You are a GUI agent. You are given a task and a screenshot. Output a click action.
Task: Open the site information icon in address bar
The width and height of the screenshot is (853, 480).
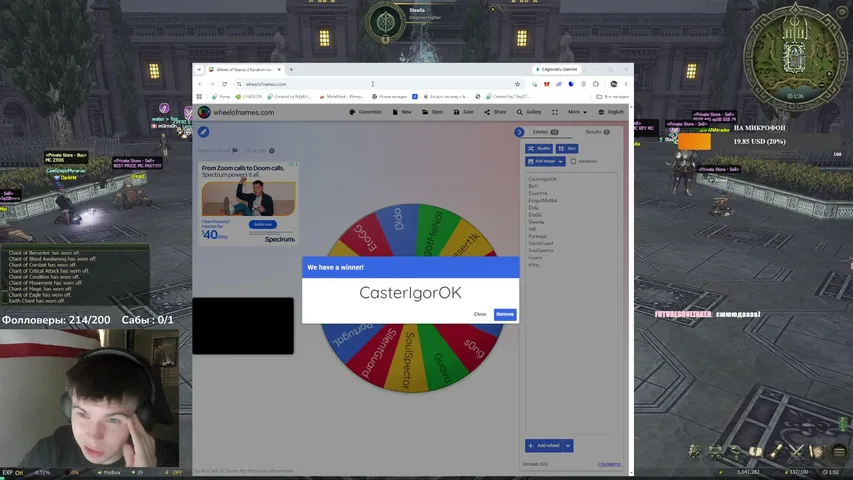pos(239,84)
